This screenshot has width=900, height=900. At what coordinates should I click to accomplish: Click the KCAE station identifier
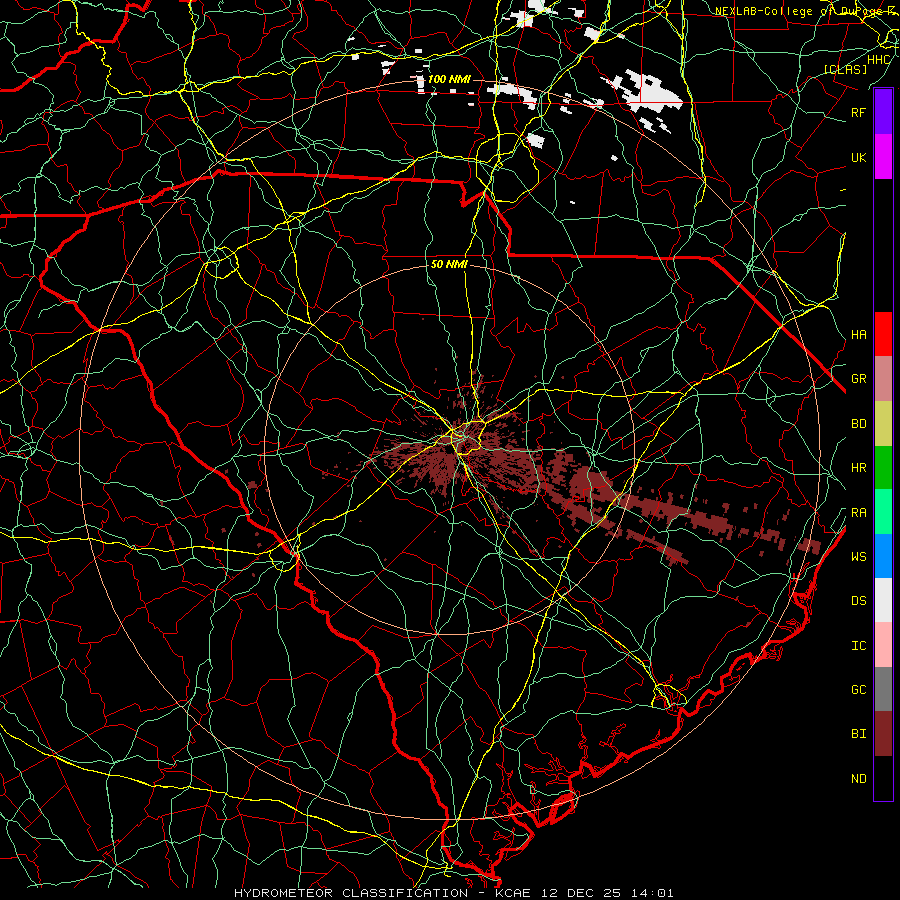513,893
